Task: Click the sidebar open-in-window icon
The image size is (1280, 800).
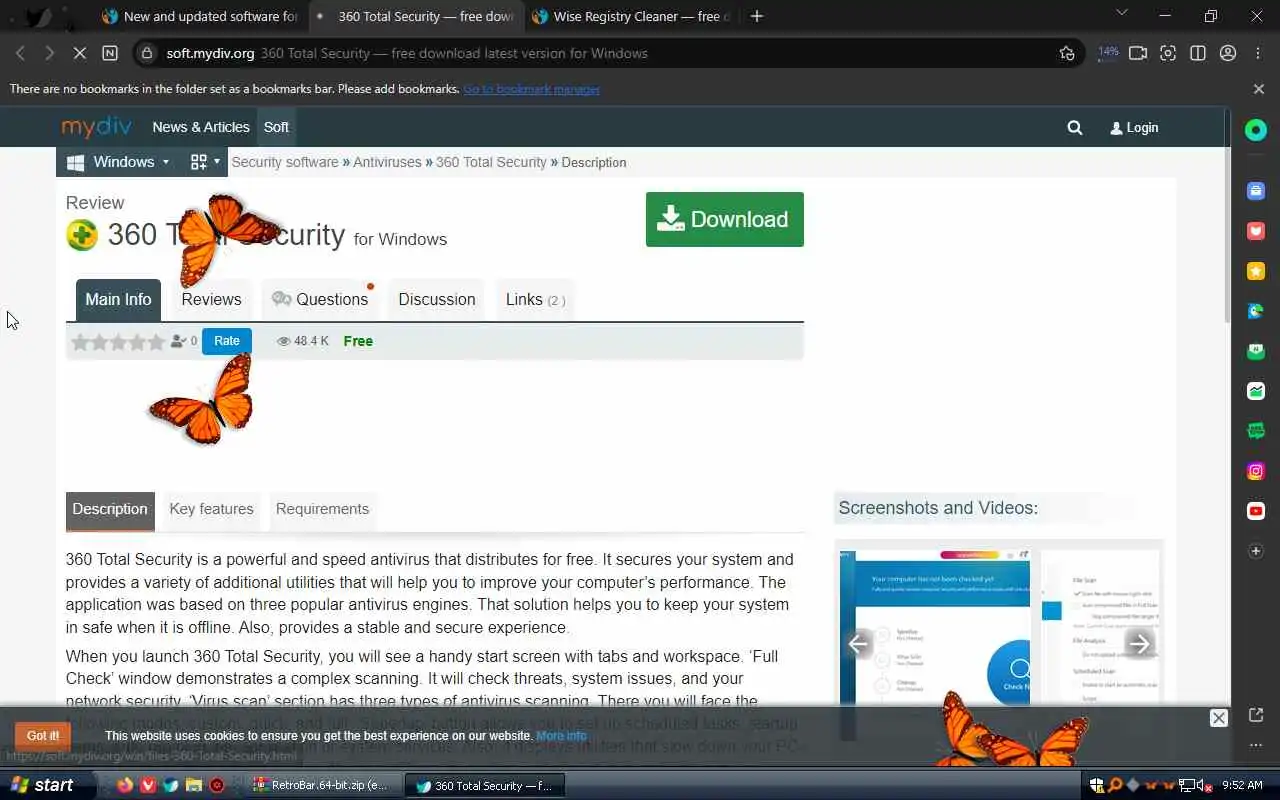Action: [1256, 714]
